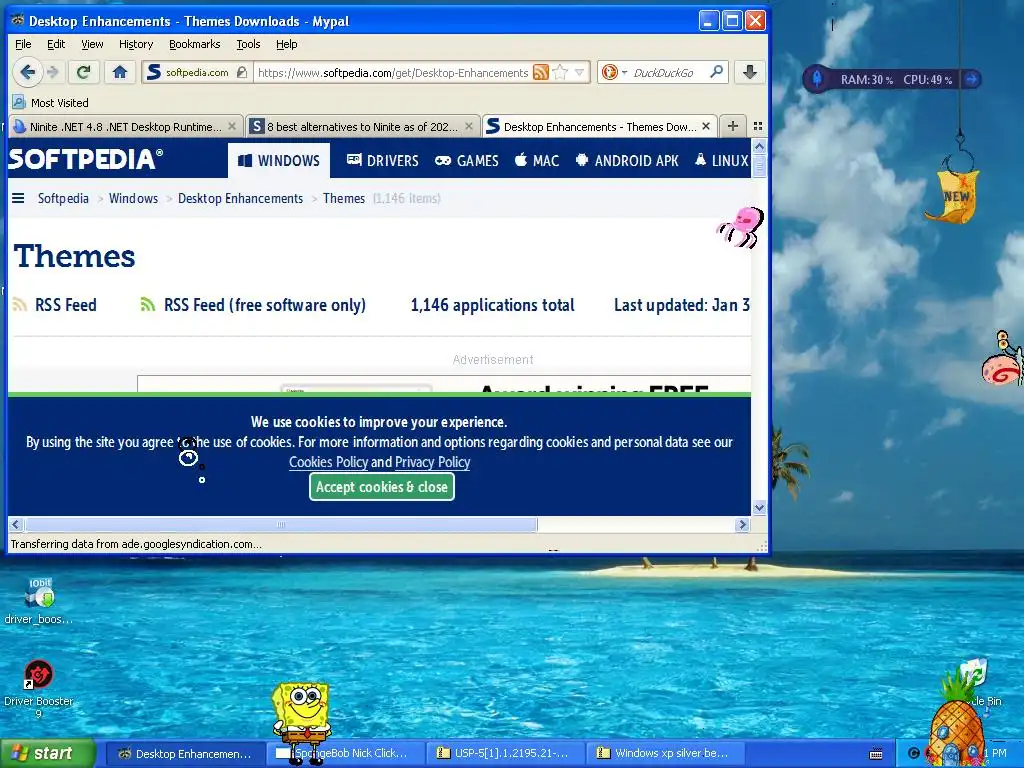
Task: Click Accept cookies & close button
Action: (x=381, y=487)
